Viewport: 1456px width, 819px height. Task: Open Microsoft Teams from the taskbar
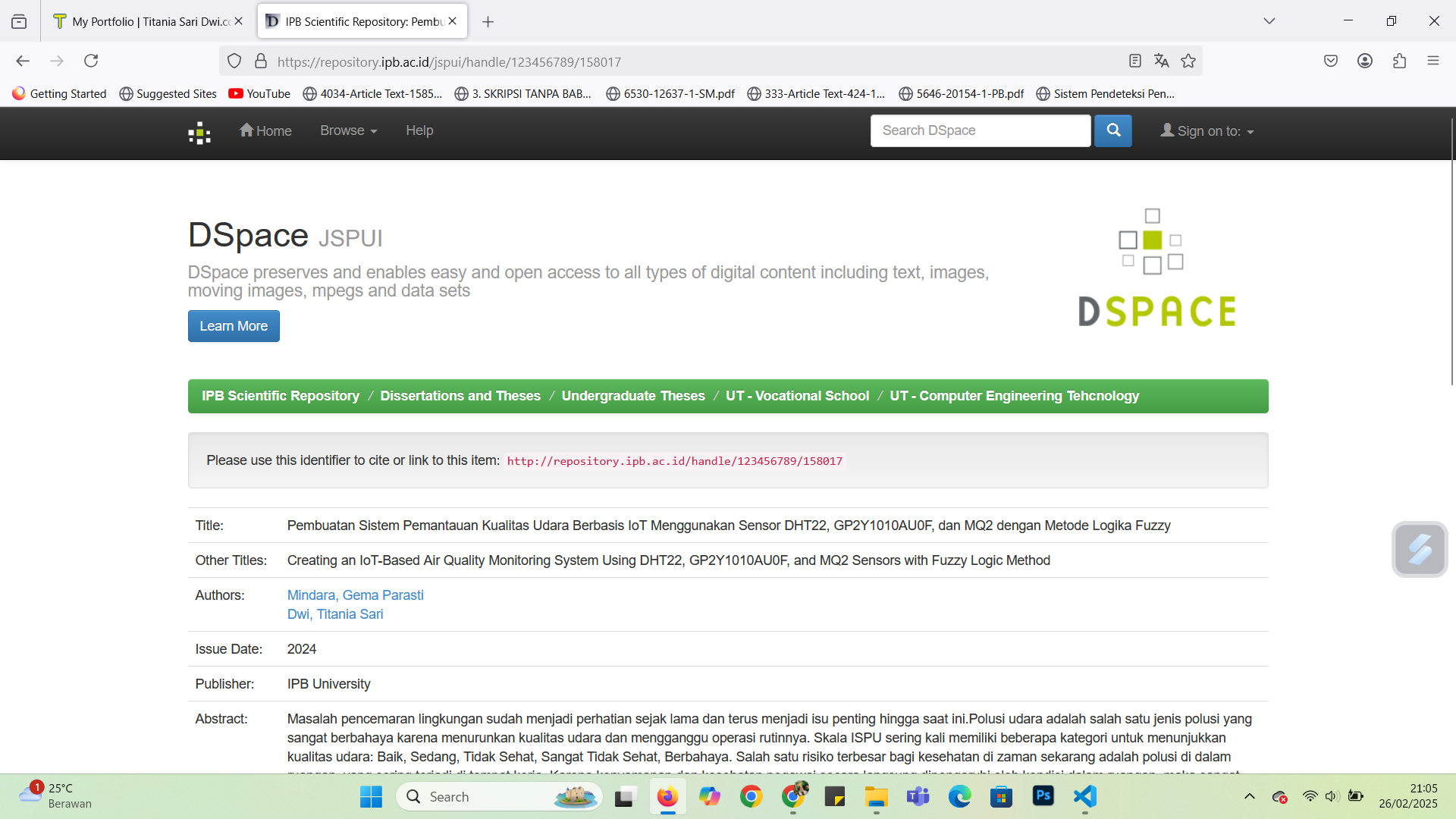click(x=918, y=796)
